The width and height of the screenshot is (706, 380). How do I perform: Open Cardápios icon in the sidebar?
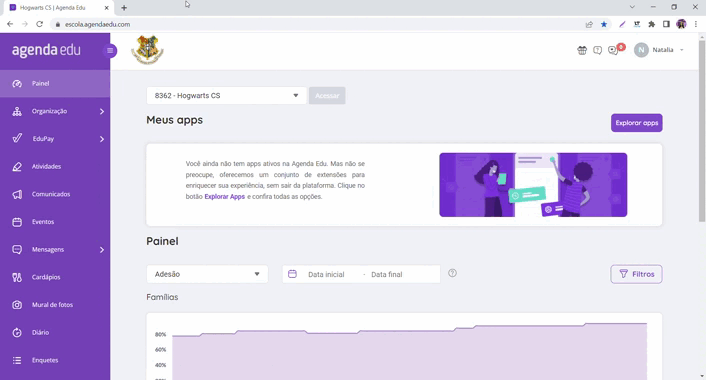click(17, 277)
